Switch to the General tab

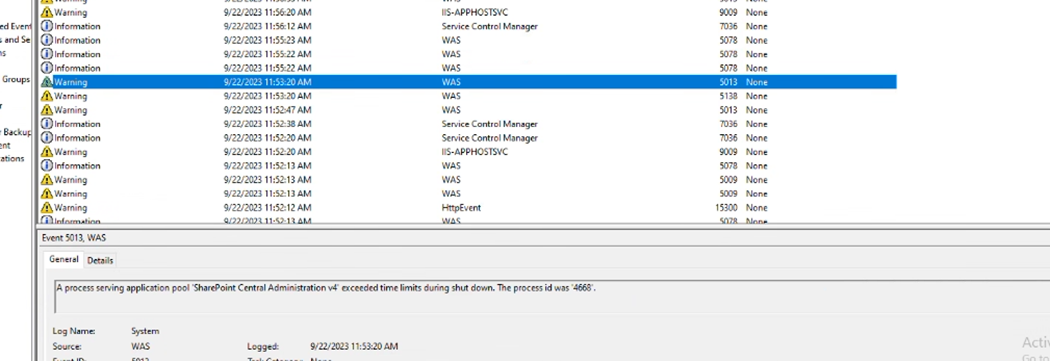click(x=64, y=259)
